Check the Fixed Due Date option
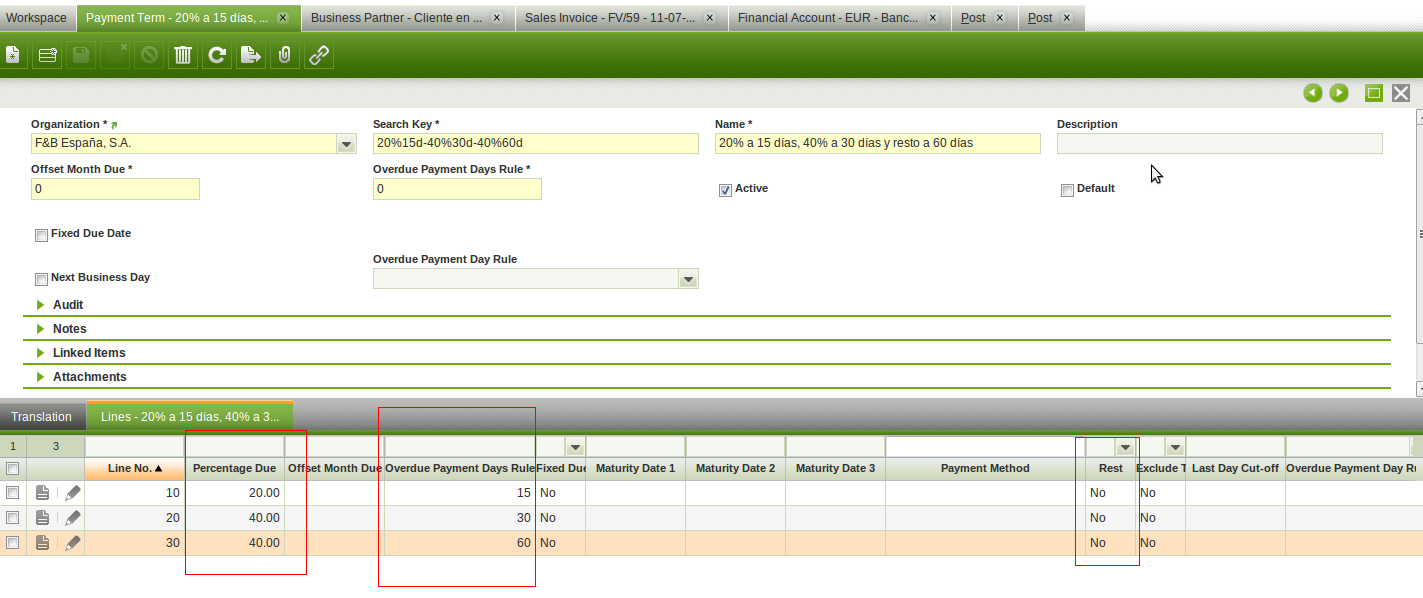The width and height of the screenshot is (1423, 598). click(41, 235)
